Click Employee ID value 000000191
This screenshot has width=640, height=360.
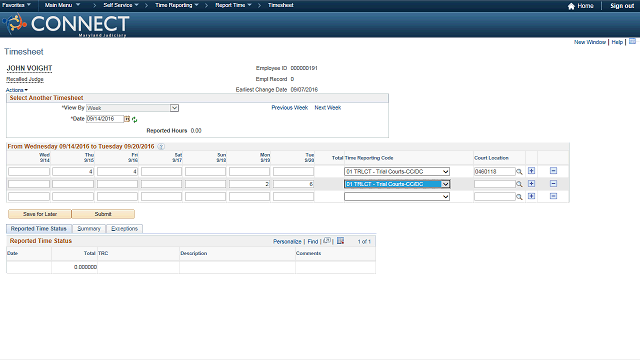tap(304, 68)
